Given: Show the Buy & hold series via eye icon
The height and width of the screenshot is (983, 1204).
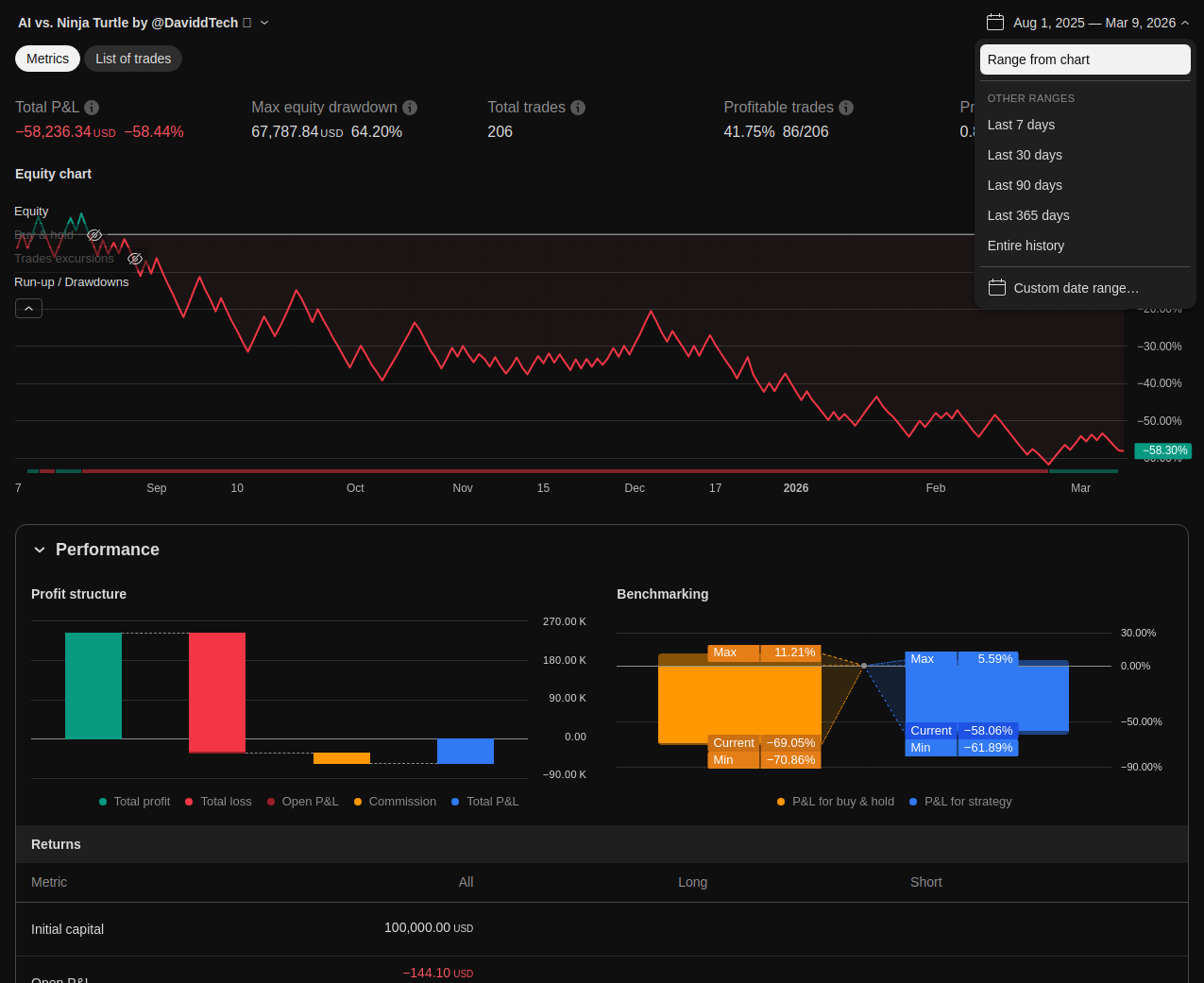Looking at the screenshot, I should tap(94, 235).
